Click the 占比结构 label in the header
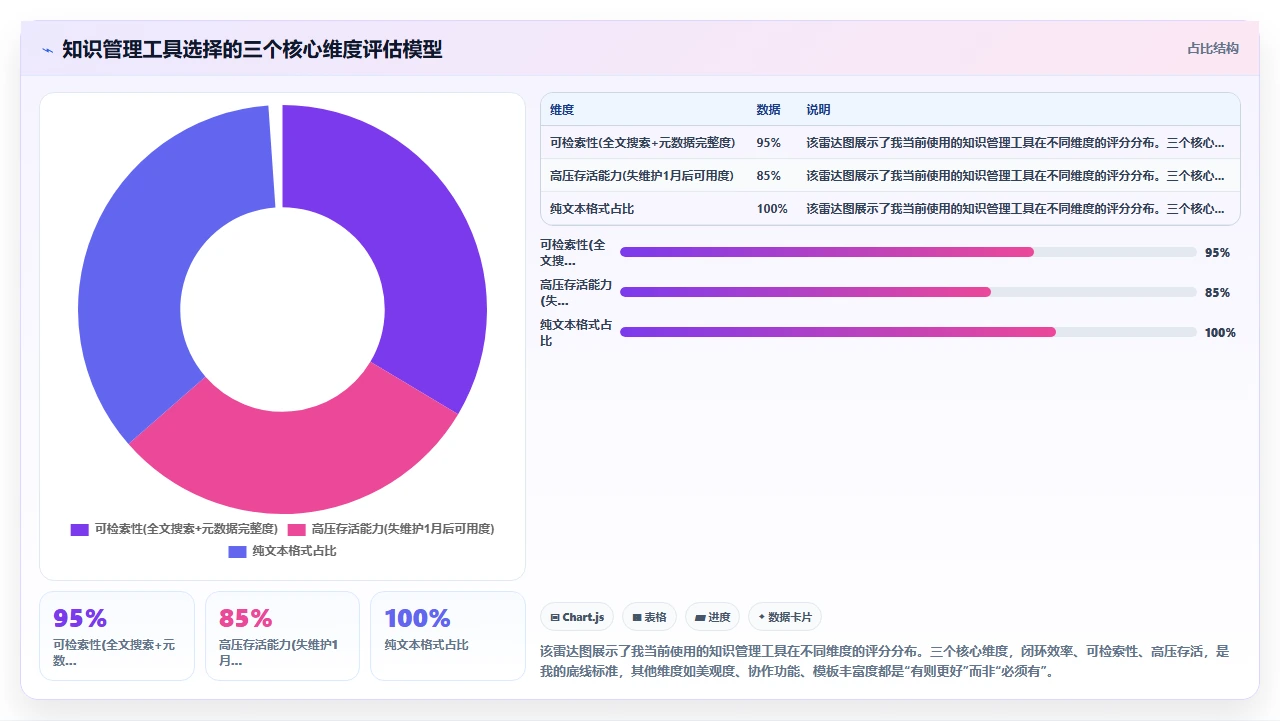This screenshot has height=721, width=1280. pyautogui.click(x=1213, y=48)
